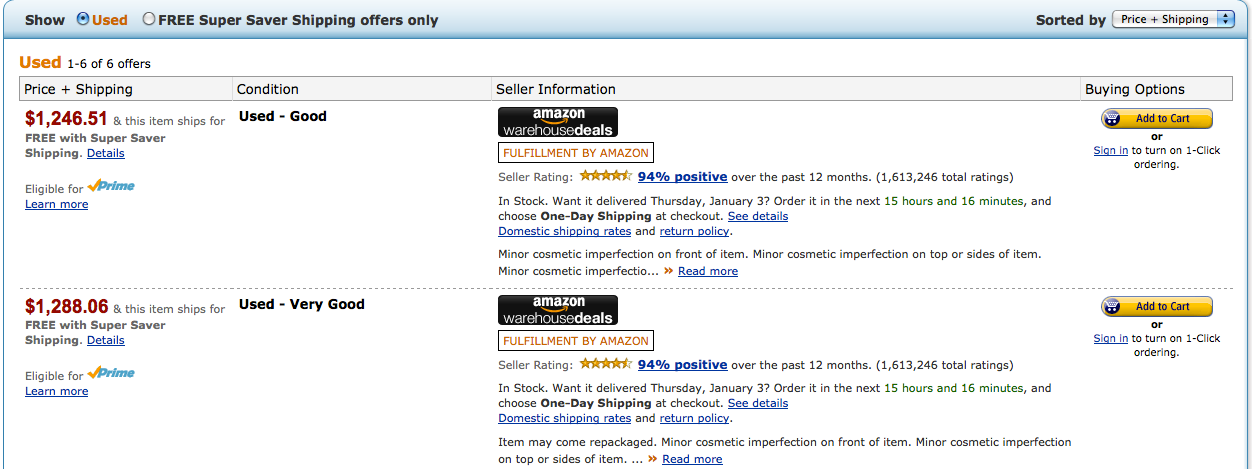1258x469 pixels.
Task: Click the Prime logo in first offer
Action: click(x=111, y=186)
